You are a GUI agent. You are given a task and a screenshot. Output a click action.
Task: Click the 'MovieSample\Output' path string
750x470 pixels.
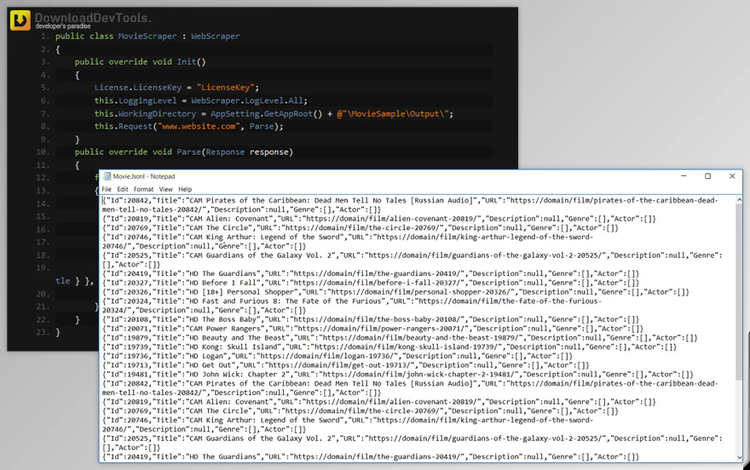pos(395,114)
